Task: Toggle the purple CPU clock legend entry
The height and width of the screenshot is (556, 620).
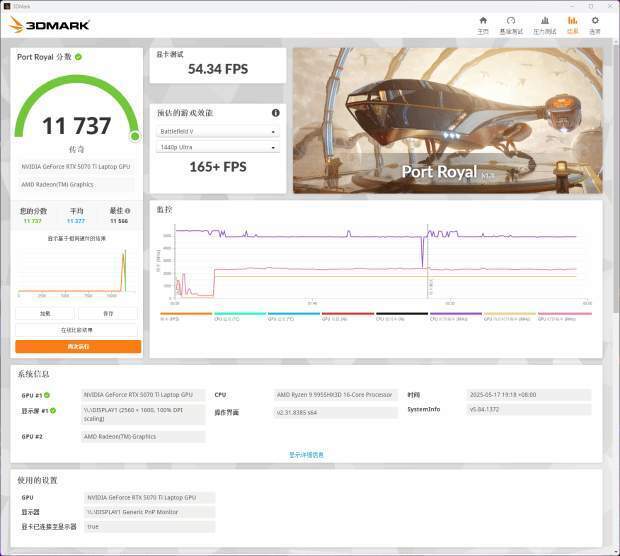Action: (x=456, y=316)
